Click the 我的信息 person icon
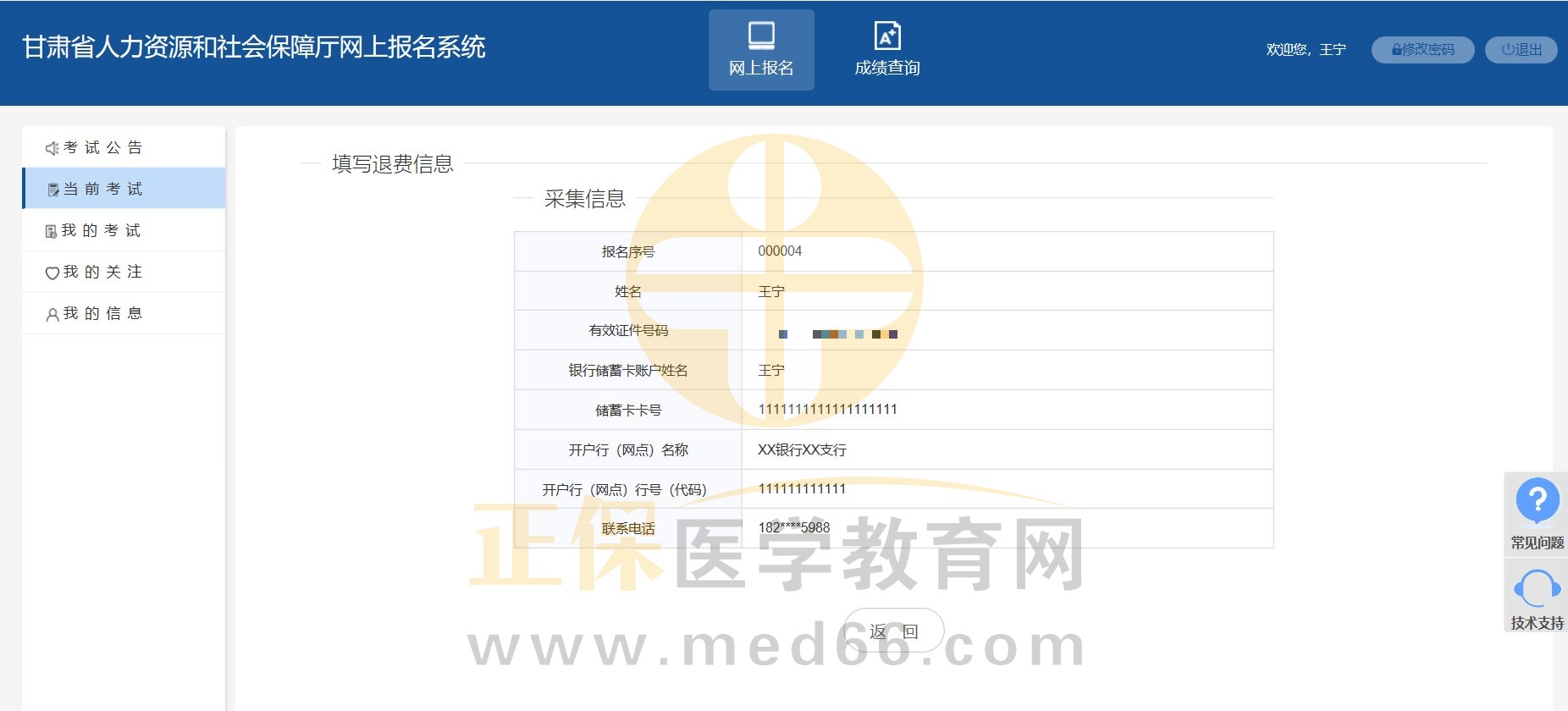The width and height of the screenshot is (1568, 711). (x=52, y=314)
